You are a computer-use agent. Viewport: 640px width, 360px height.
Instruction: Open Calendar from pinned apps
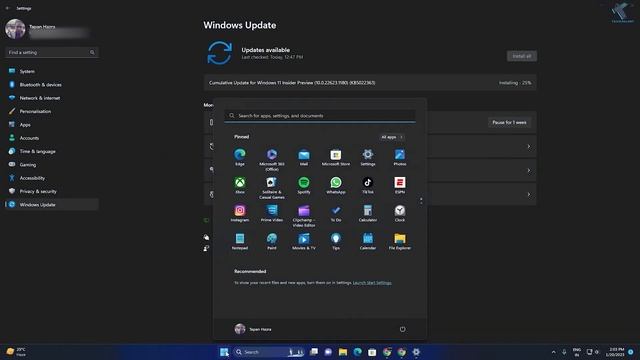[368, 241]
